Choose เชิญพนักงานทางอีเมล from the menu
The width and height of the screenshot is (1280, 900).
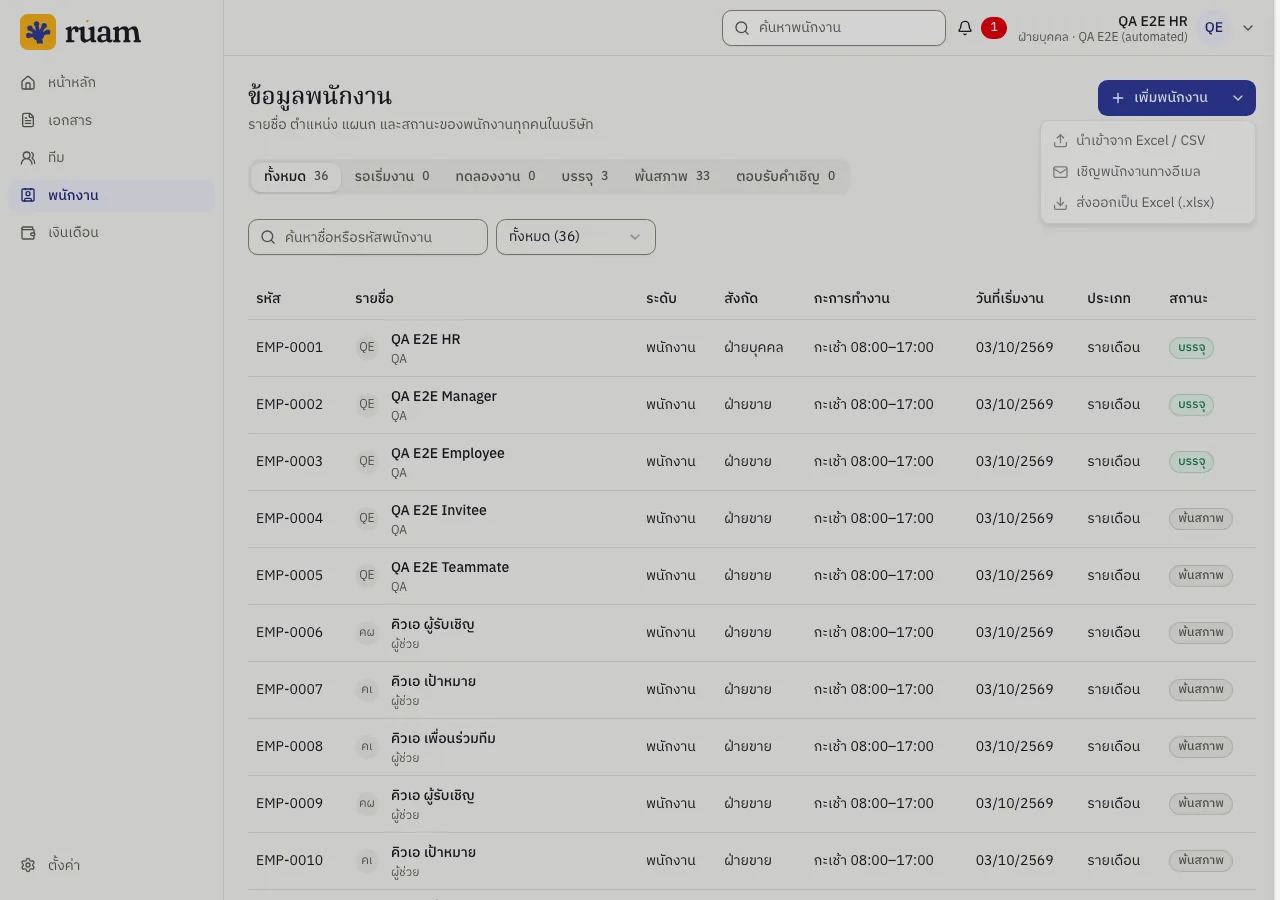pyautogui.click(x=1148, y=171)
